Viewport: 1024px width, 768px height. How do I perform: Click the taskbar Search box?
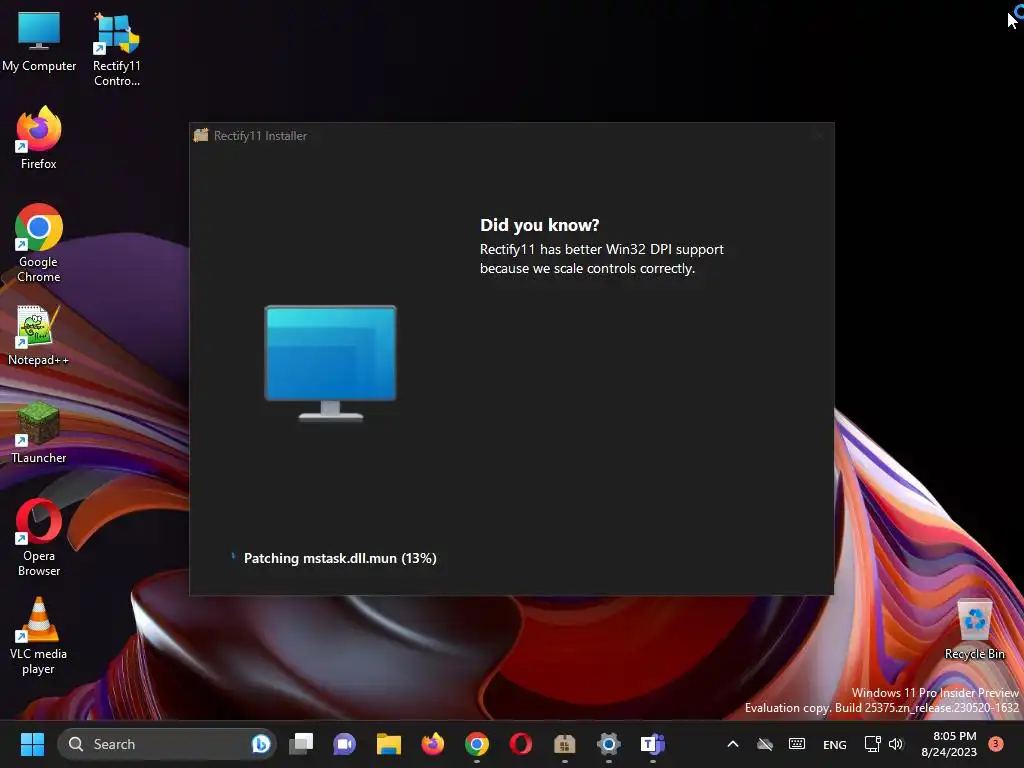167,744
